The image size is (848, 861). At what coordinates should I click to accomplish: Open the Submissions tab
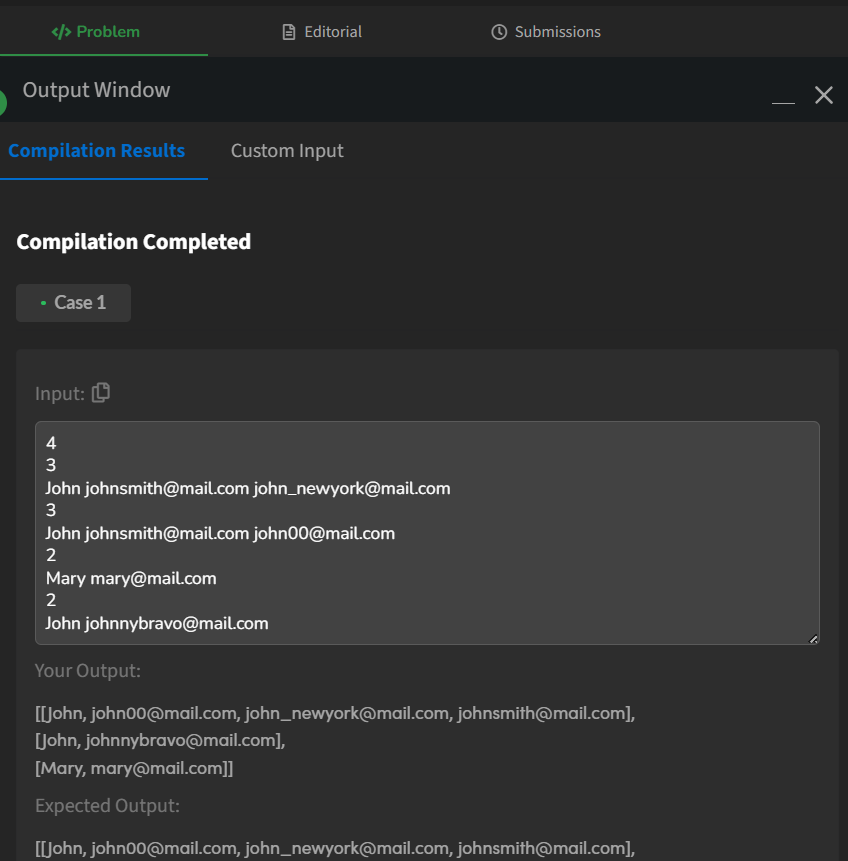545,32
